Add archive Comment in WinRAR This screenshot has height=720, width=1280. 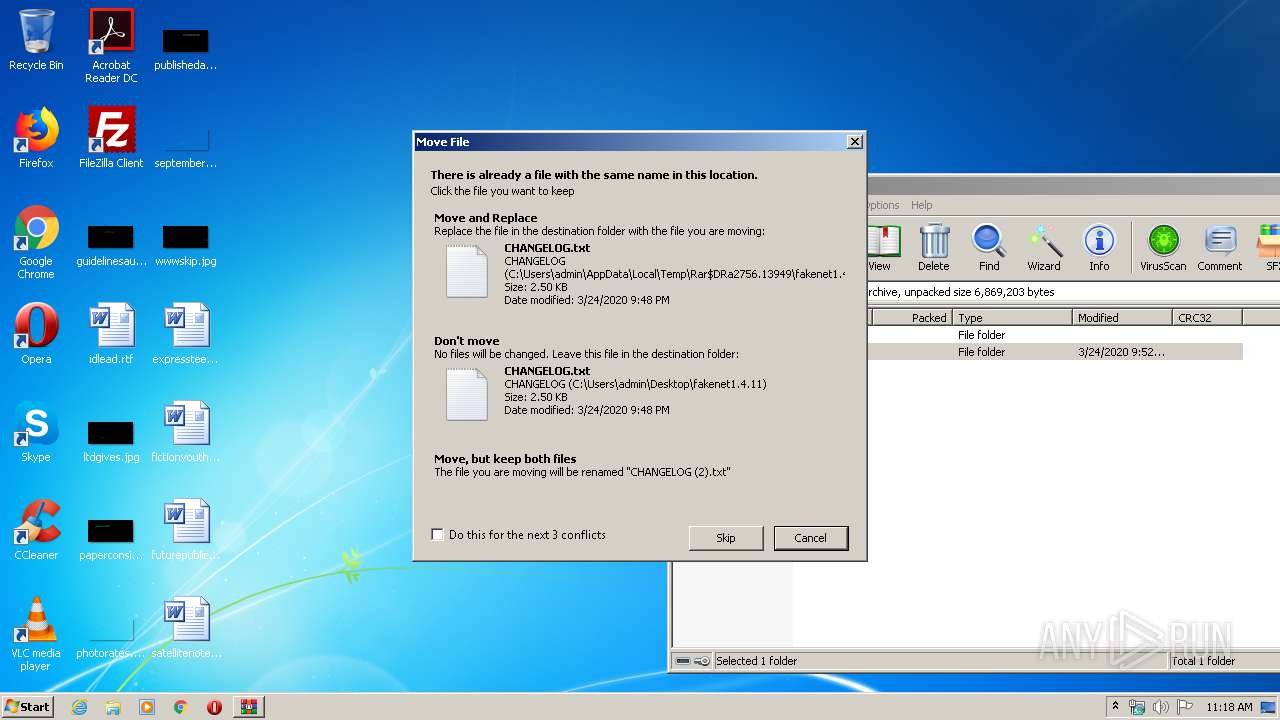1219,247
